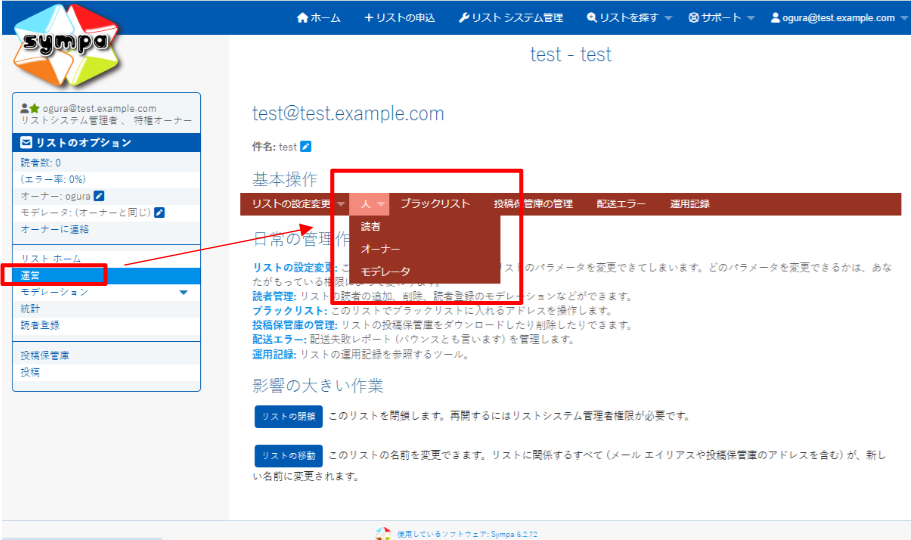Open the ブラックリスト menu item

tap(435, 204)
